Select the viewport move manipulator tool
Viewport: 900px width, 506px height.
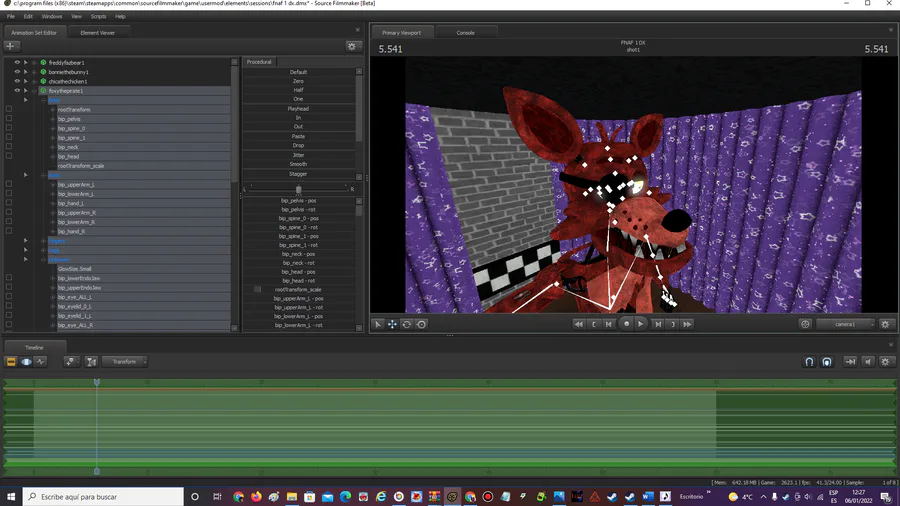pos(392,324)
